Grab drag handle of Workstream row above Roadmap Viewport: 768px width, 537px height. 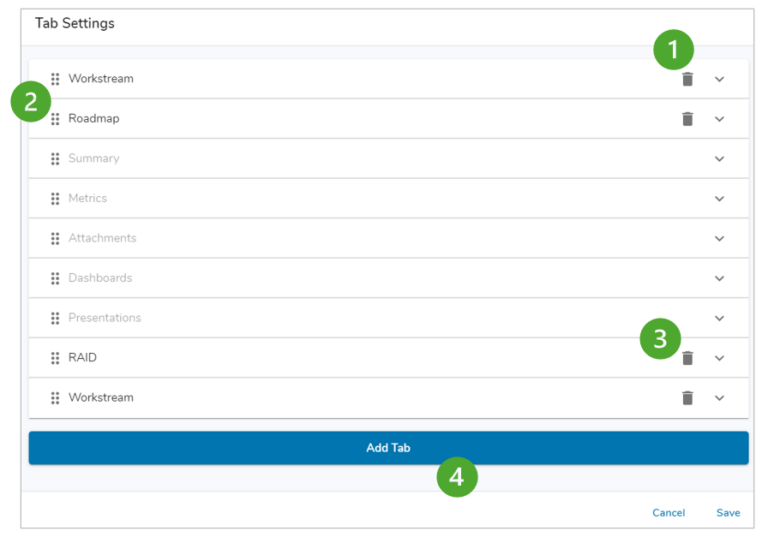click(55, 79)
